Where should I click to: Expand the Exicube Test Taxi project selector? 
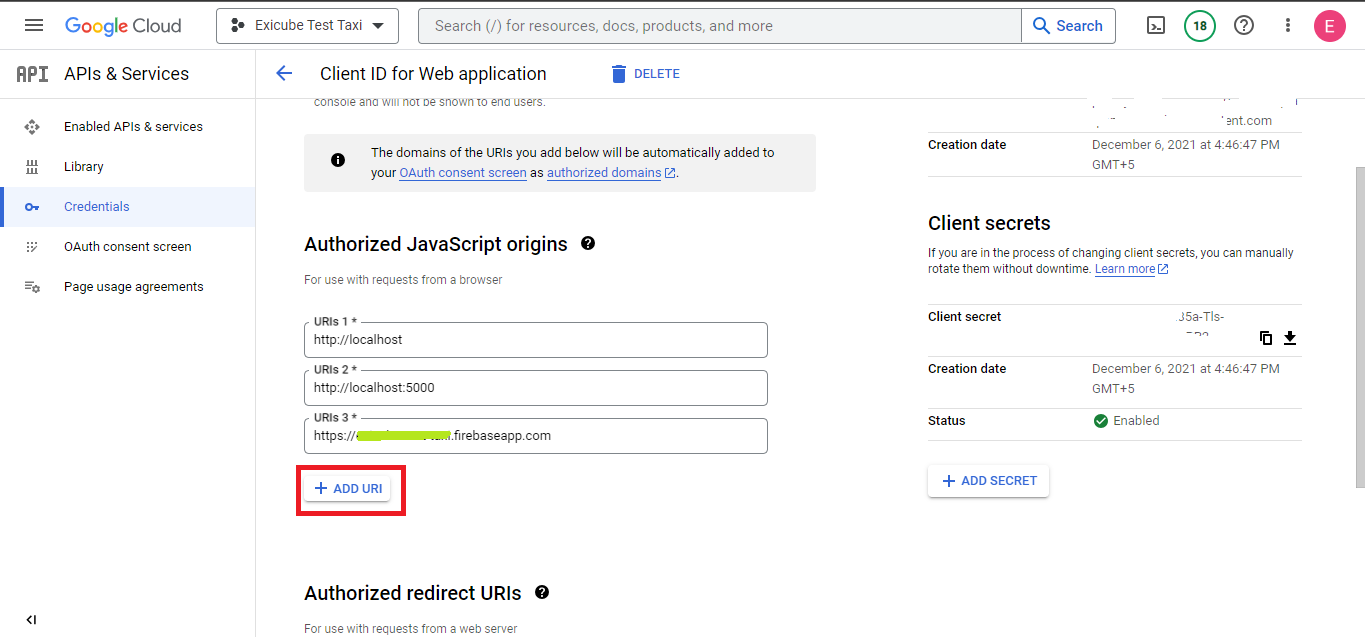tap(307, 26)
